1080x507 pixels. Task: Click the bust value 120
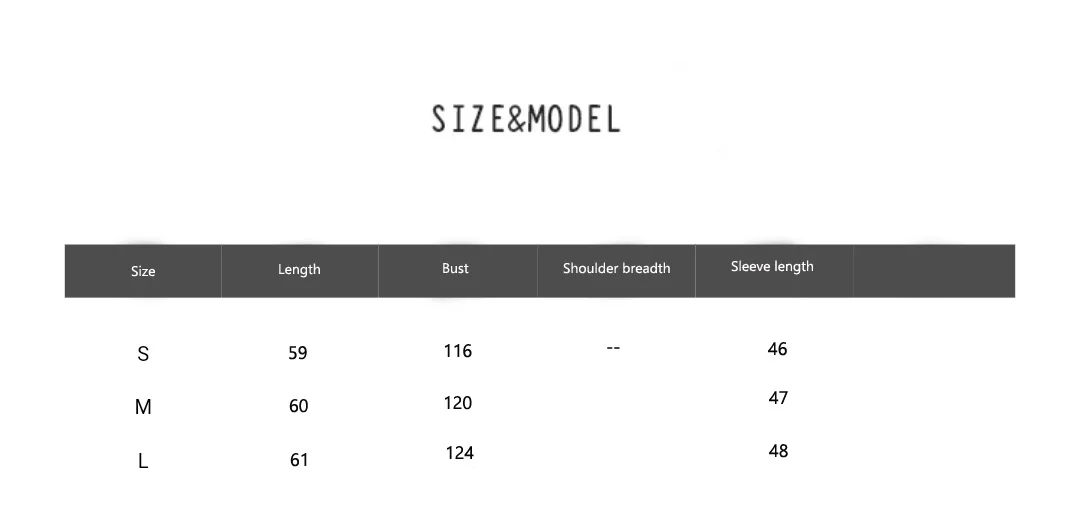click(458, 403)
